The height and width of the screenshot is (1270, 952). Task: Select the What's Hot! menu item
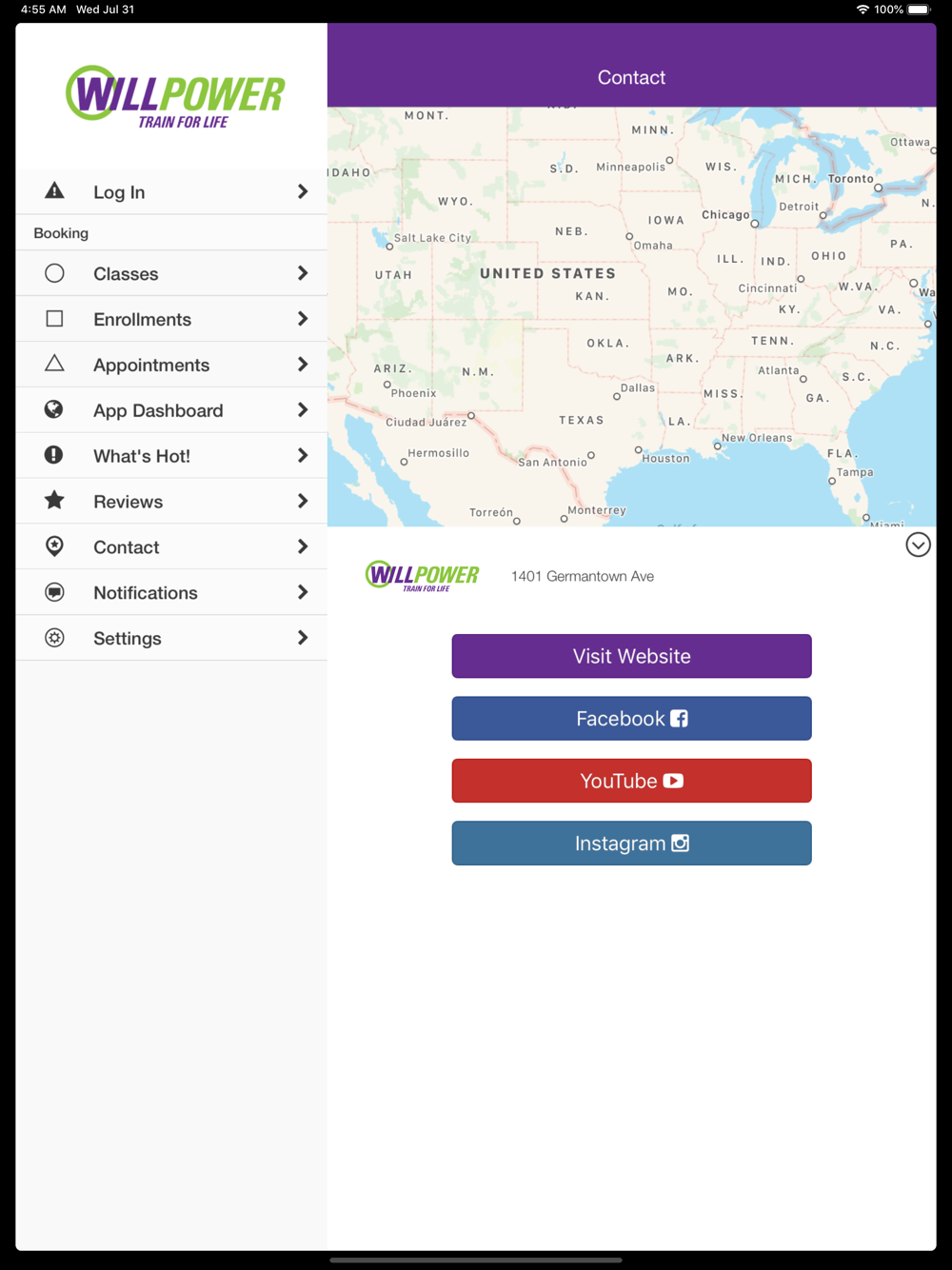tap(171, 456)
